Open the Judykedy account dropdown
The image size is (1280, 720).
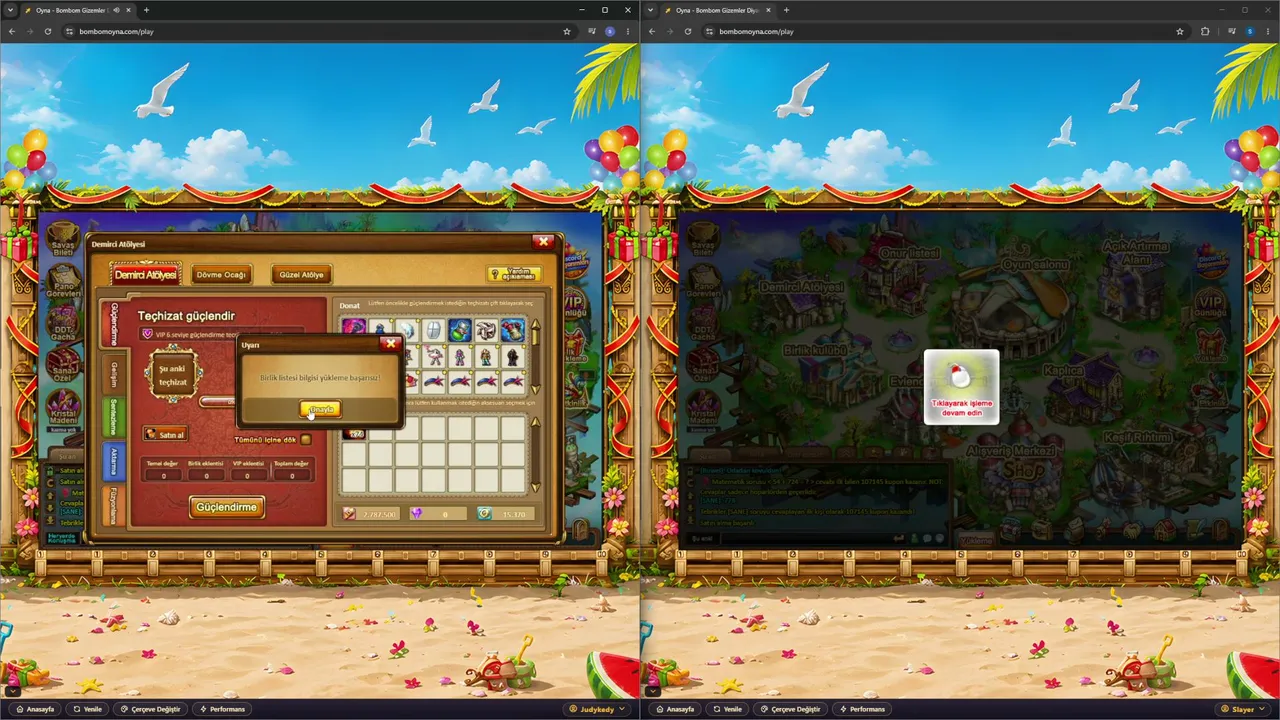(x=598, y=709)
